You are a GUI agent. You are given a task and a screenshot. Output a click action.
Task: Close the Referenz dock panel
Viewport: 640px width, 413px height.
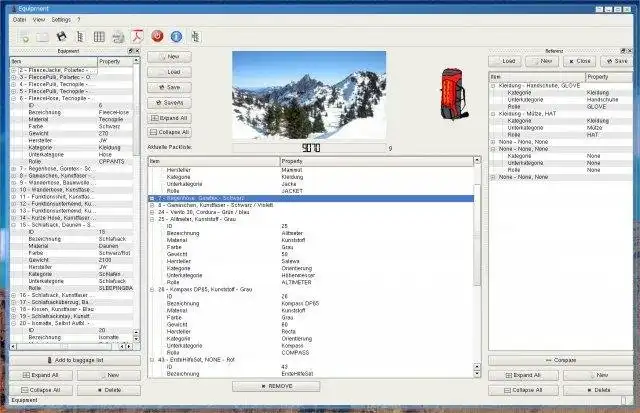tap(629, 51)
